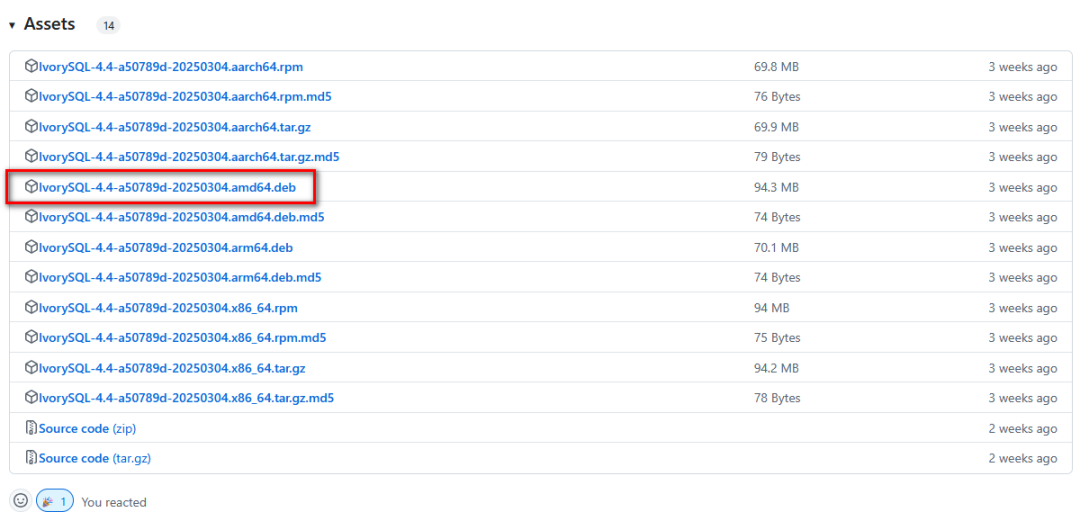Click package icon beside x86_64.tar.gz asset

click(31, 368)
